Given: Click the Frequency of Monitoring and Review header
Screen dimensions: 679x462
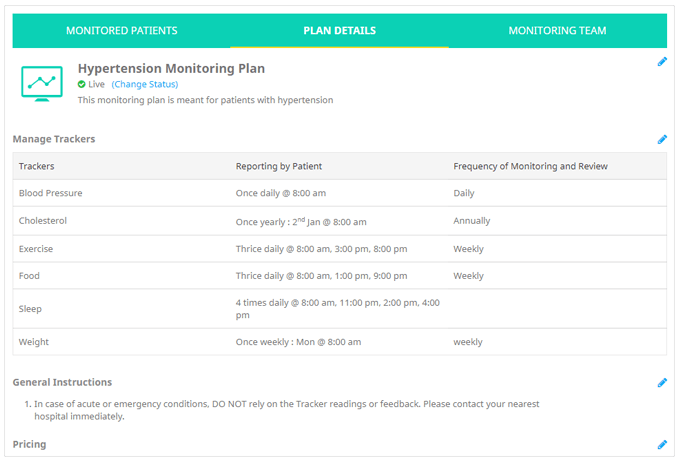Looking at the screenshot, I should tap(530, 166).
